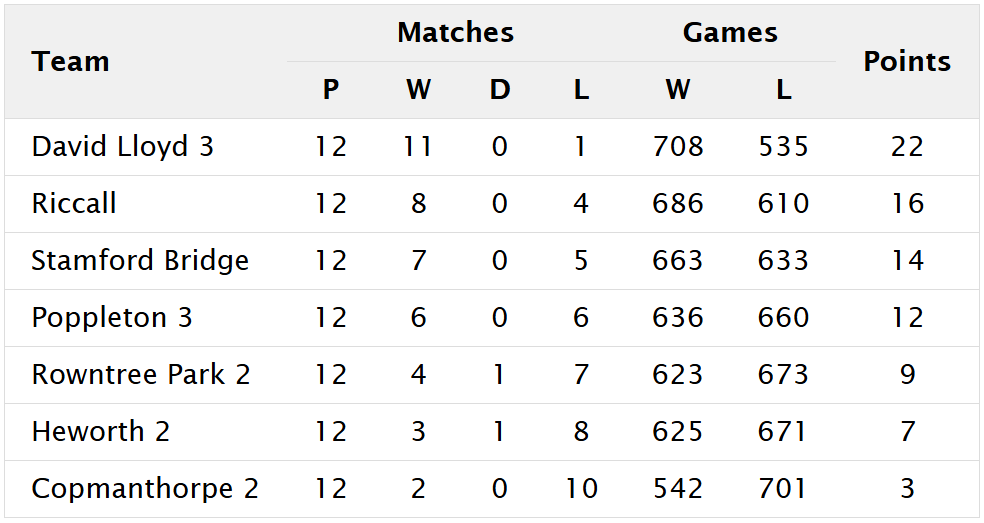This screenshot has height=523, width=984.
Task: Select the Heworth 2 team name
Action: click(x=101, y=432)
